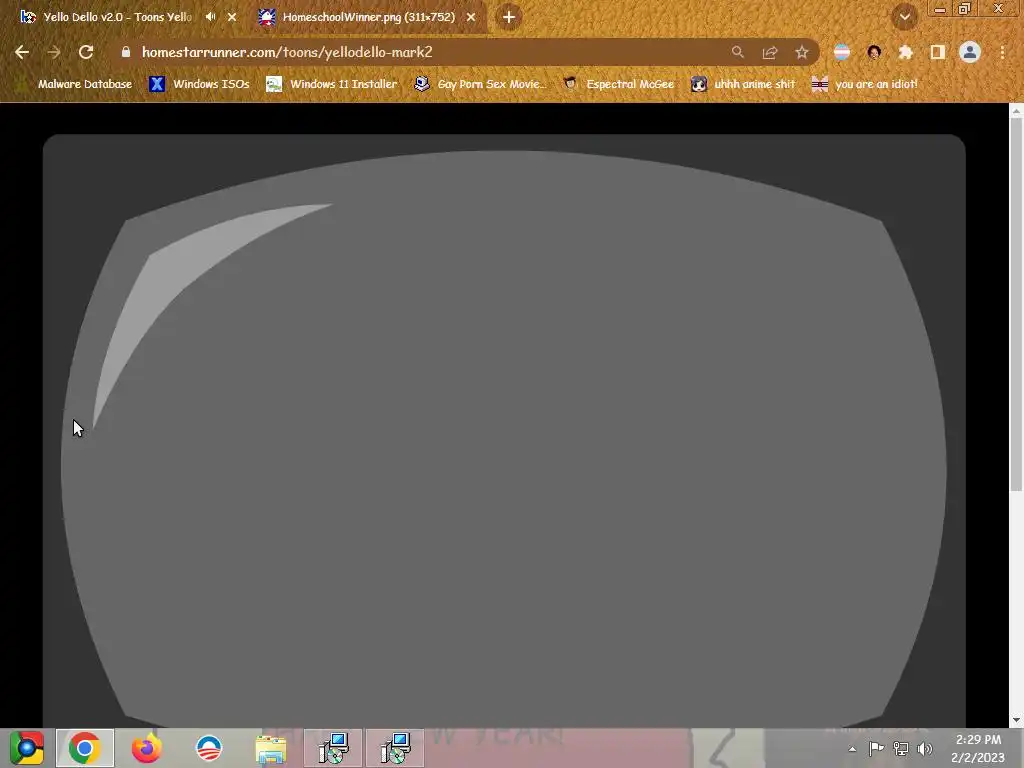Open the Windows ISOs bookmark
The image size is (1024, 768).
(199, 84)
